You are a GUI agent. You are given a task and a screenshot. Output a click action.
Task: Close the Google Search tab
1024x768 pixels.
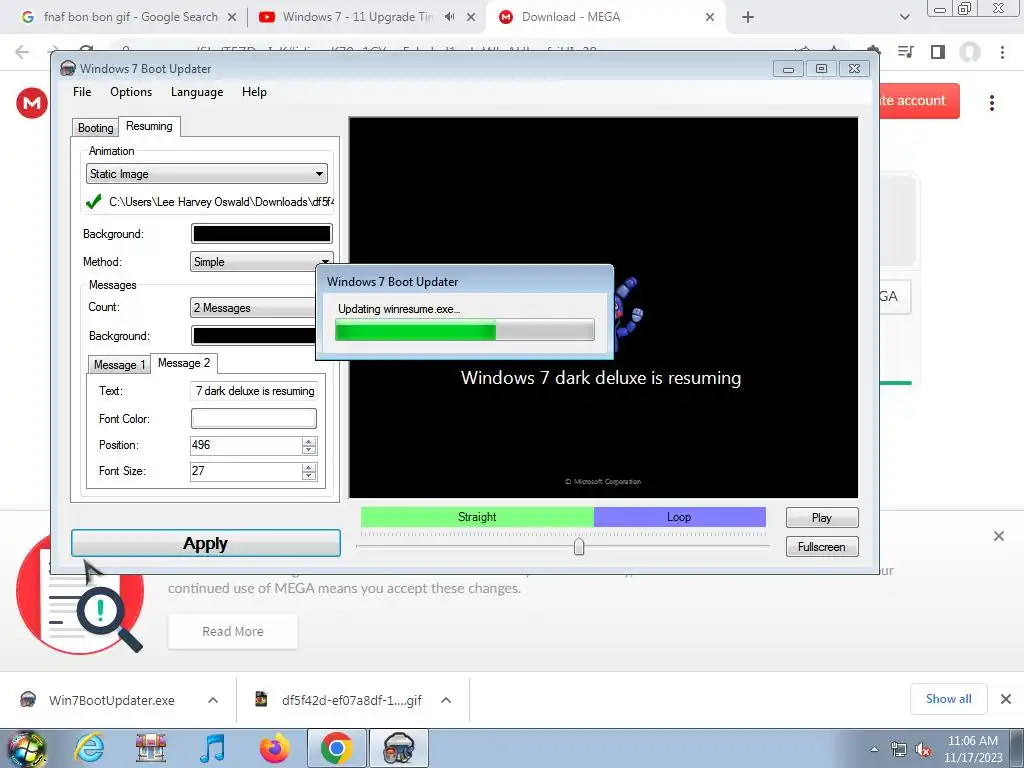click(231, 18)
